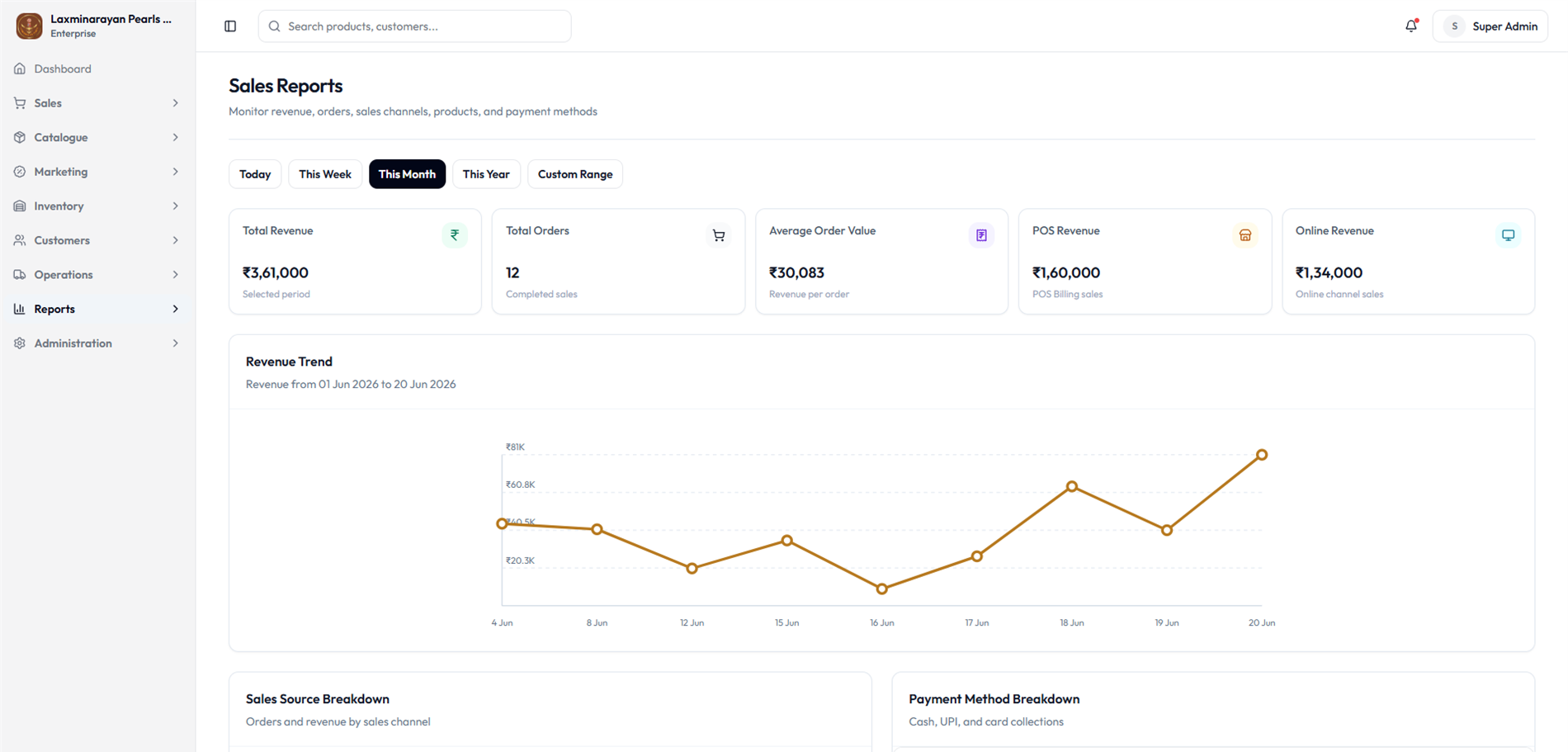Select the This Year period tab

point(486,174)
